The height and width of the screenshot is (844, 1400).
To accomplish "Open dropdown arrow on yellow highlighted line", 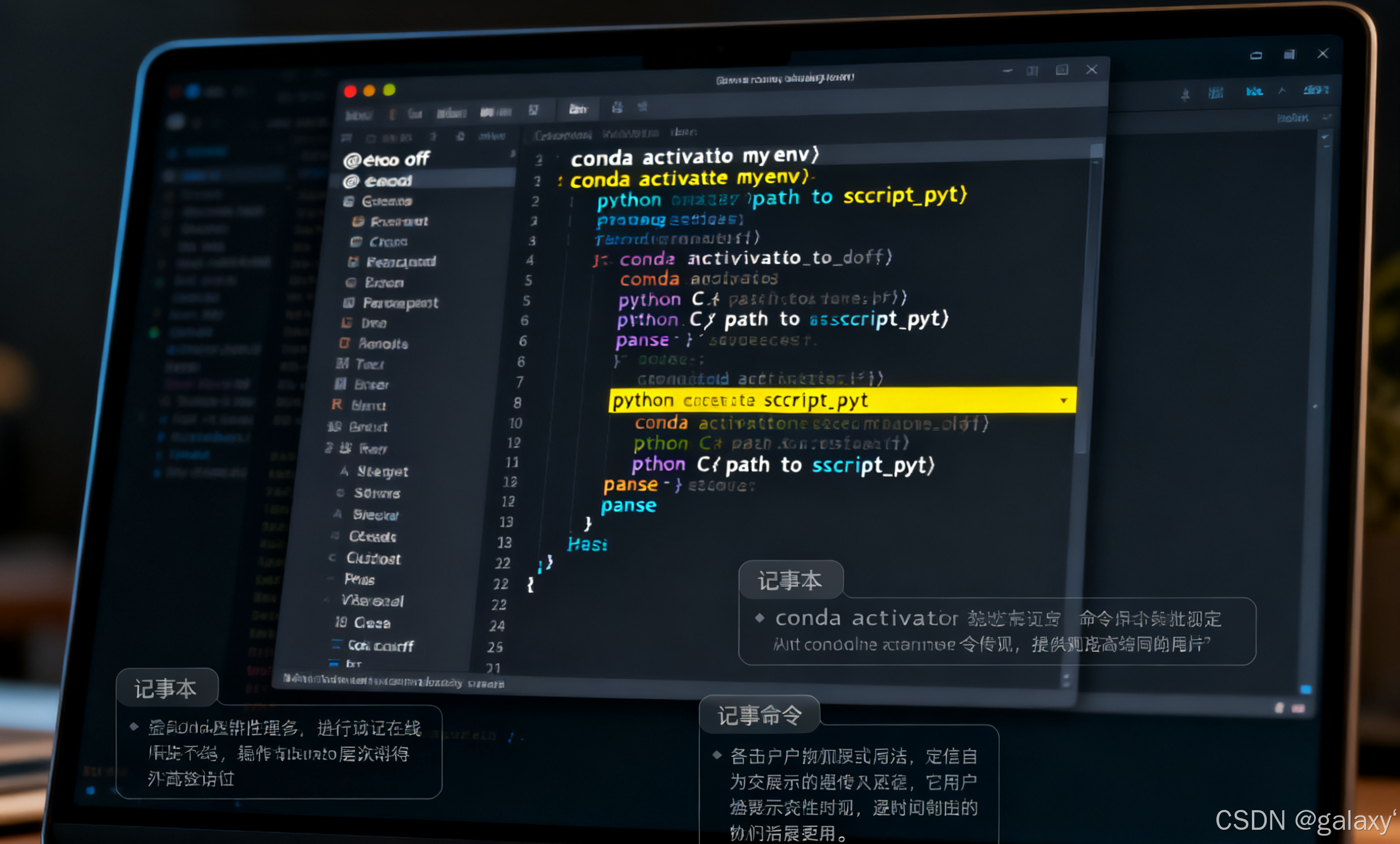I will point(1064,401).
